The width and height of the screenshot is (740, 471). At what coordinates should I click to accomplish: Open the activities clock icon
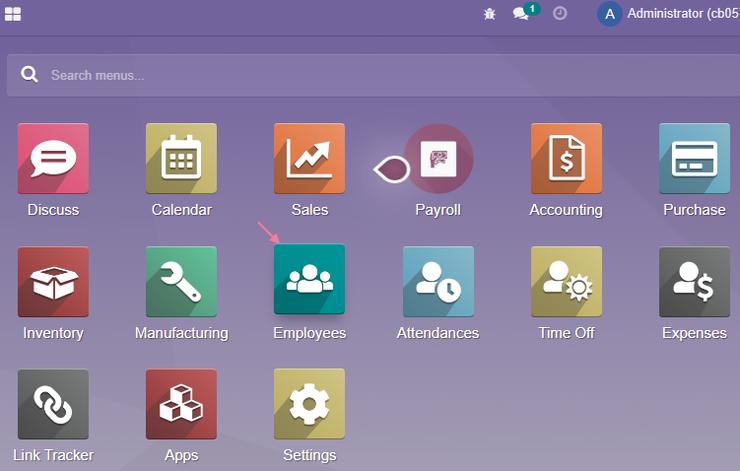[560, 13]
